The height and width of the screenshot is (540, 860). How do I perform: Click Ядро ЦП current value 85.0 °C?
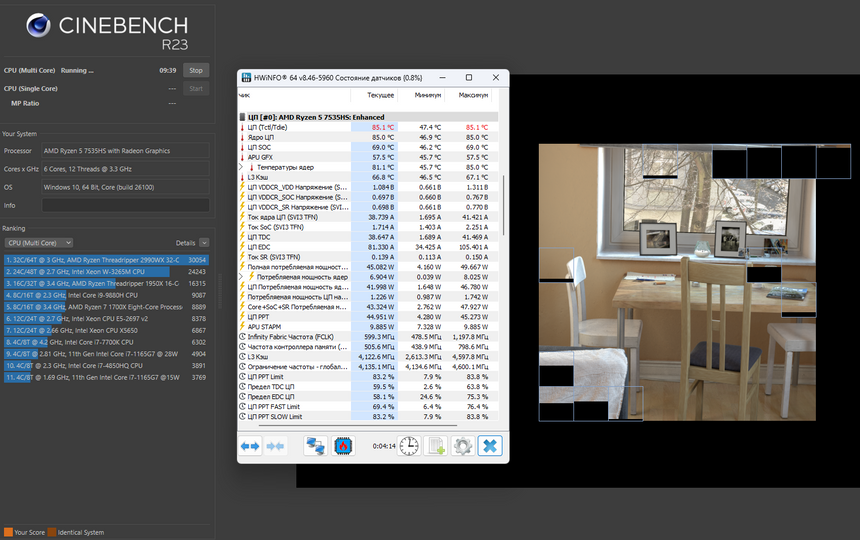click(x=383, y=138)
